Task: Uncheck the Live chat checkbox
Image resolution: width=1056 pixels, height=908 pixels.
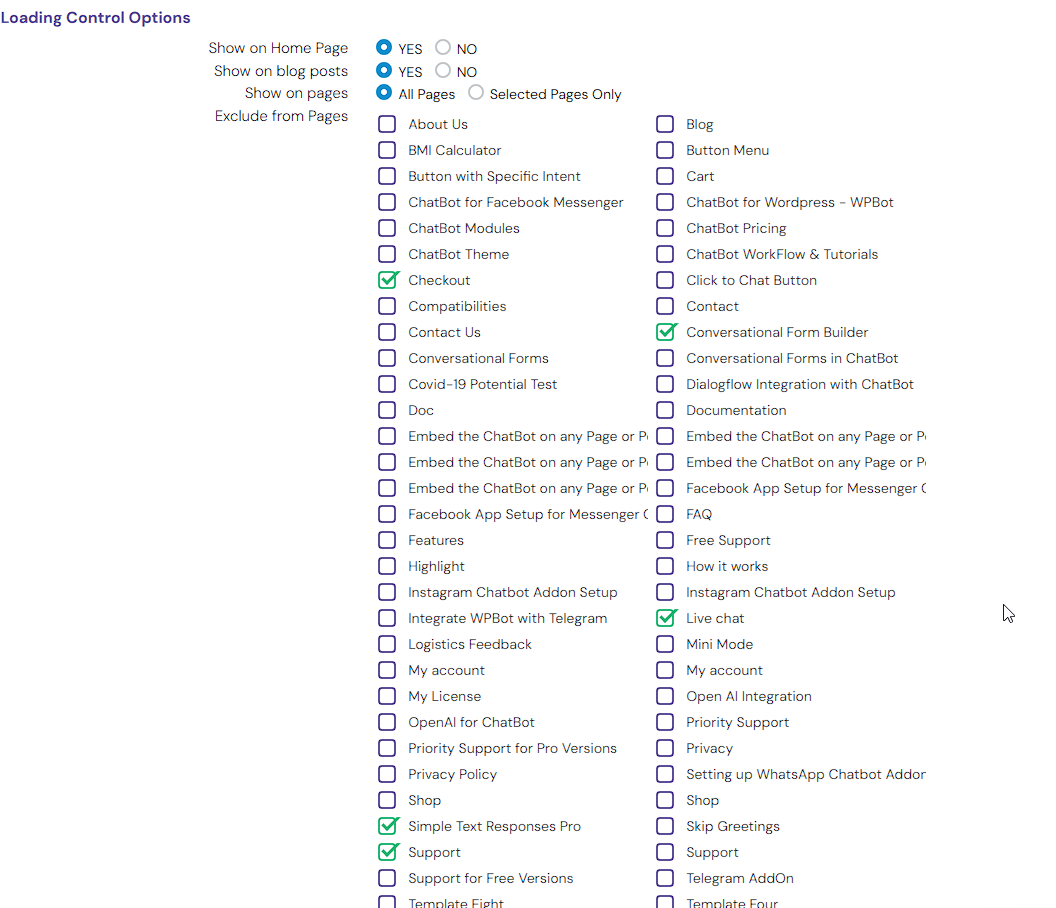Action: click(x=666, y=618)
